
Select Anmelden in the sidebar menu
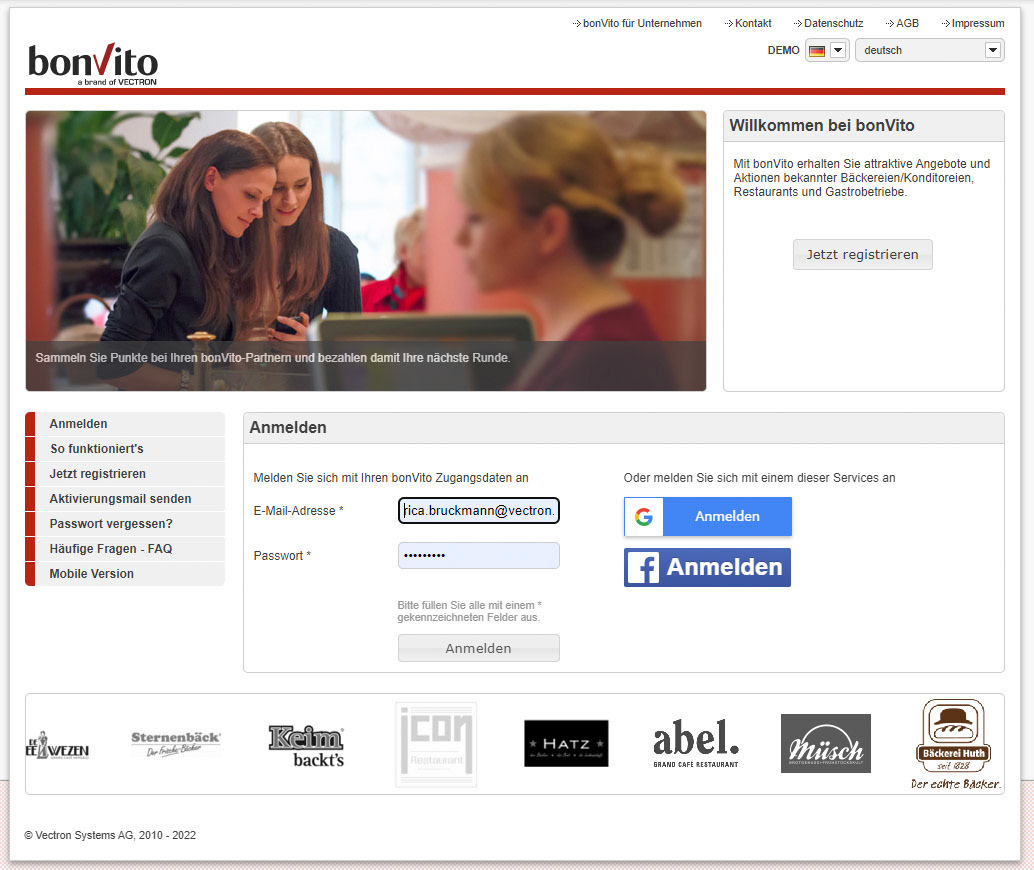tap(125, 424)
